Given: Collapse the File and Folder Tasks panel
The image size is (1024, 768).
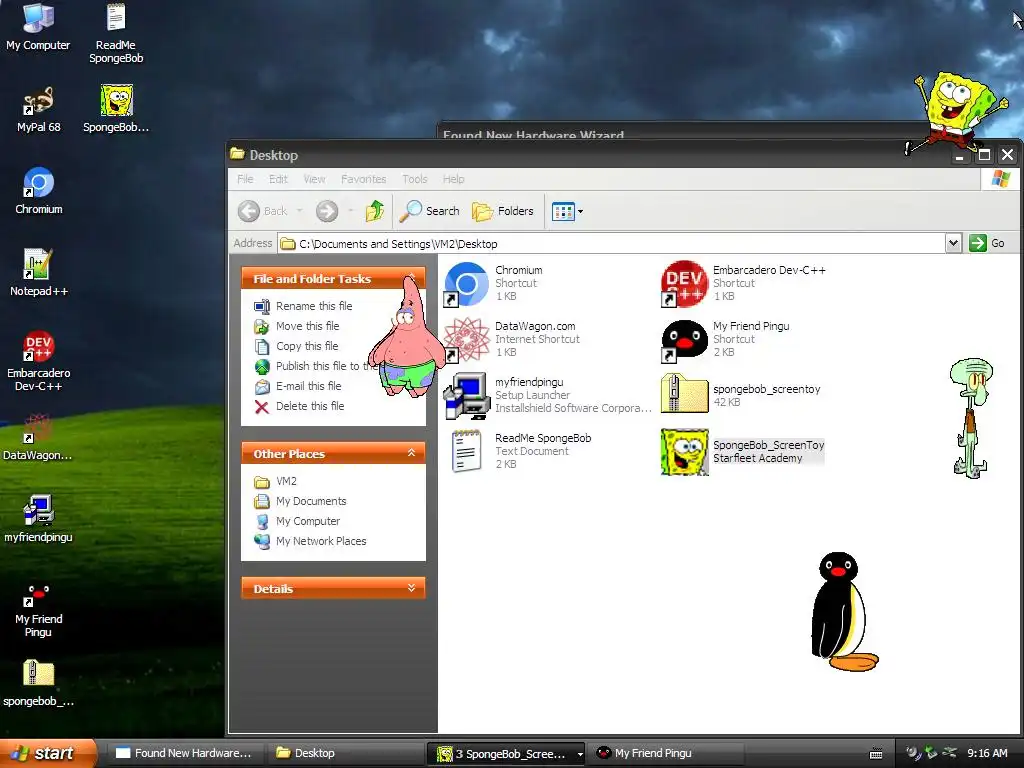Looking at the screenshot, I should (411, 278).
